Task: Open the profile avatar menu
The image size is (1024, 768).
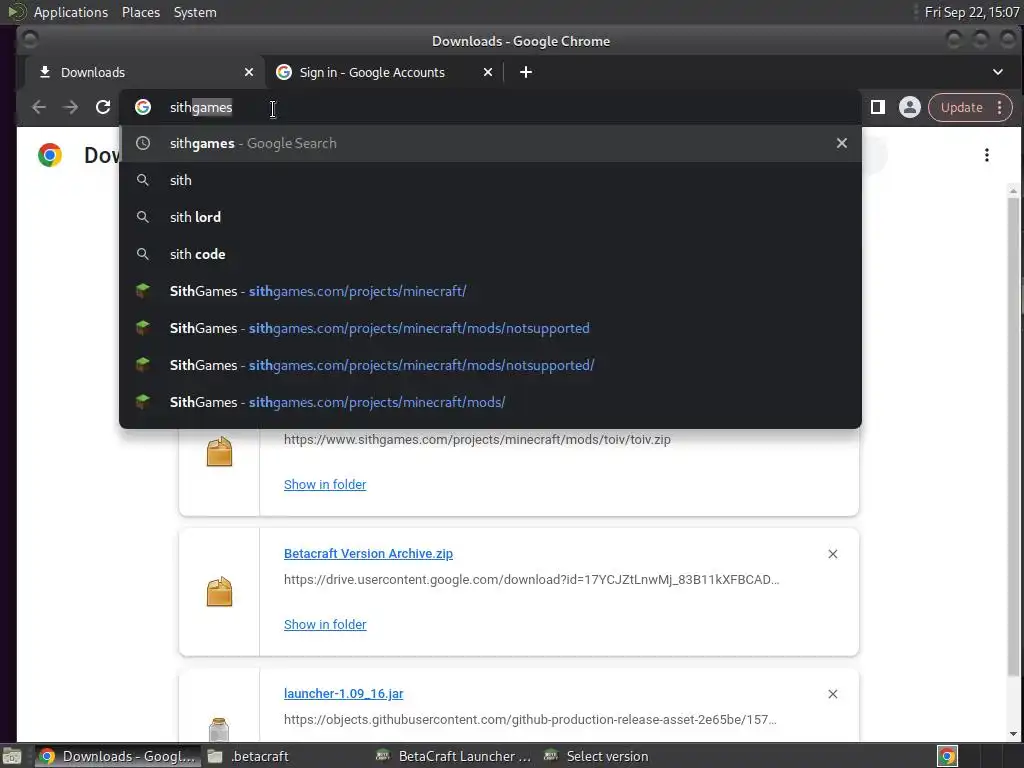Action: 909,107
